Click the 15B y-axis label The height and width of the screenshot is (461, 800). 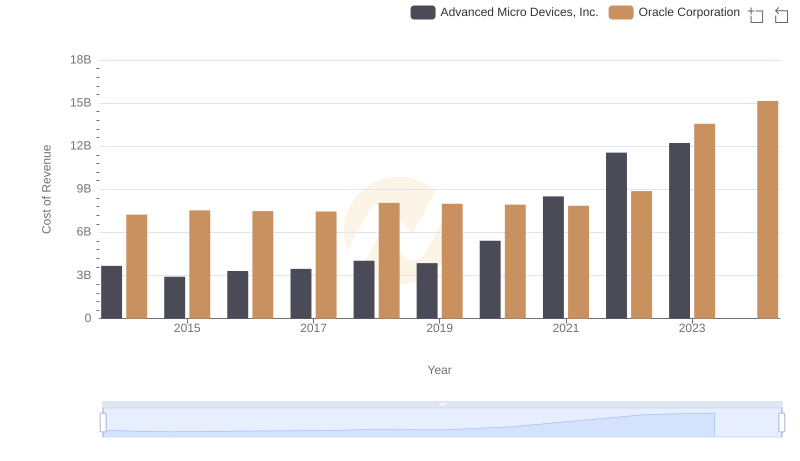[x=81, y=103]
